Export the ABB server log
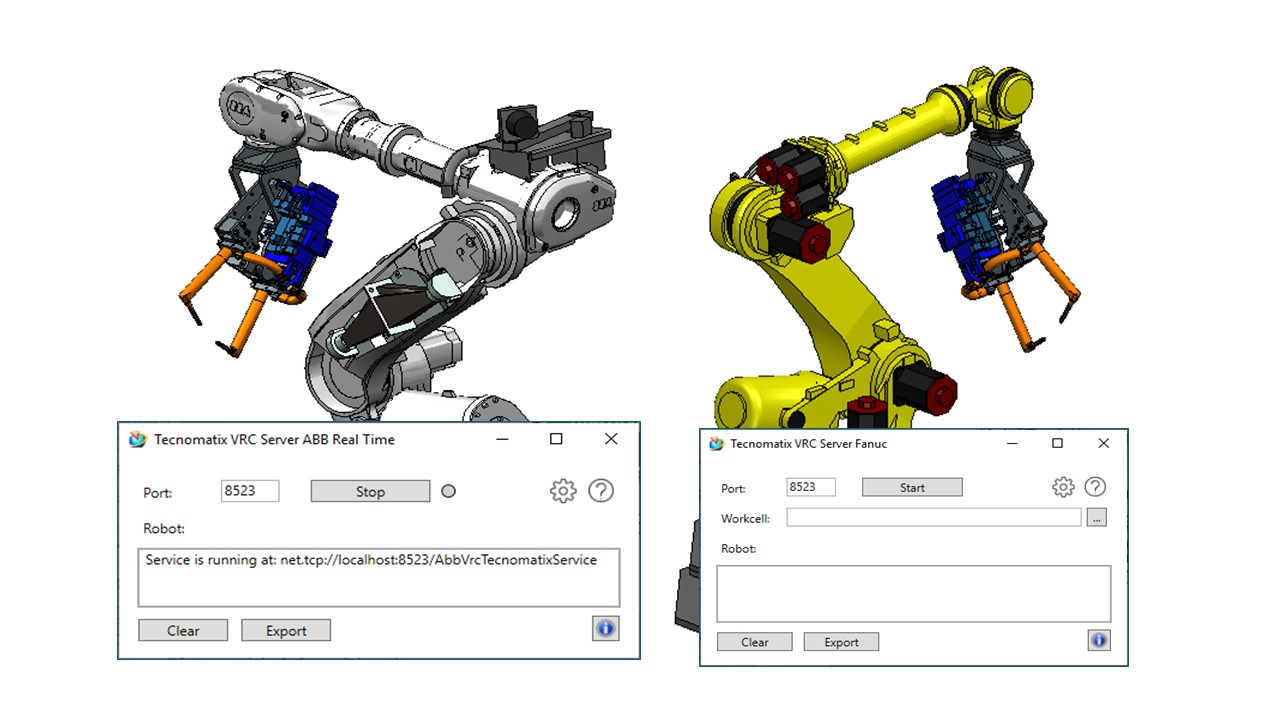Viewport: 1280px width, 720px height. (286, 631)
